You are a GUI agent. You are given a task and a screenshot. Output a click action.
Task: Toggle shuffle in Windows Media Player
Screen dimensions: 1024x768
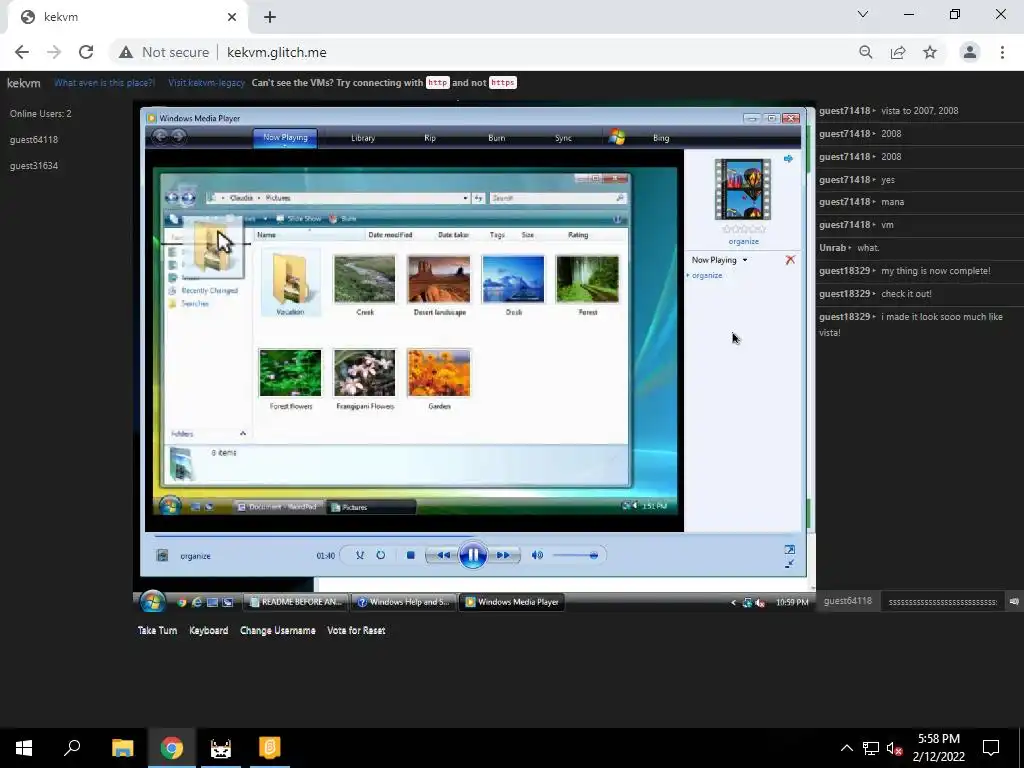360,555
